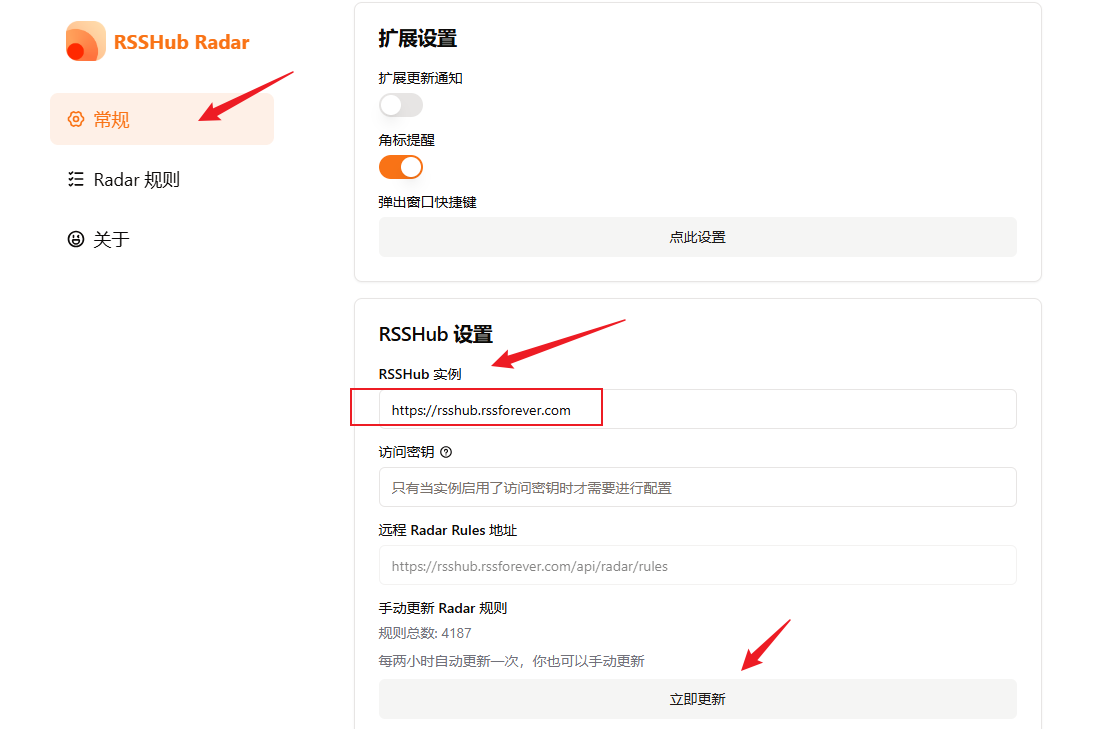This screenshot has width=1094, height=729.
Task: Enable the 扩展更新通知 switch
Action: coord(401,105)
